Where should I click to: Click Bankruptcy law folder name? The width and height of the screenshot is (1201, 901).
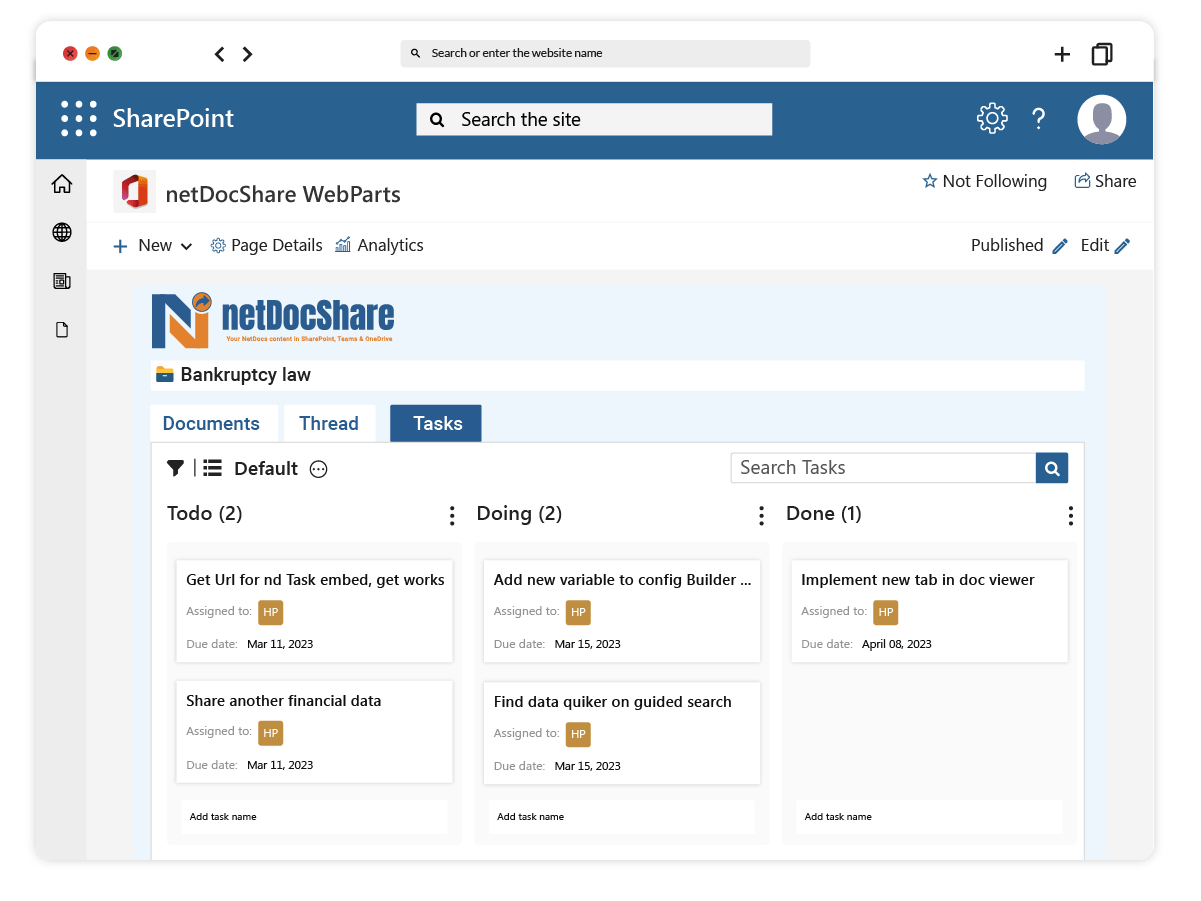click(x=245, y=375)
